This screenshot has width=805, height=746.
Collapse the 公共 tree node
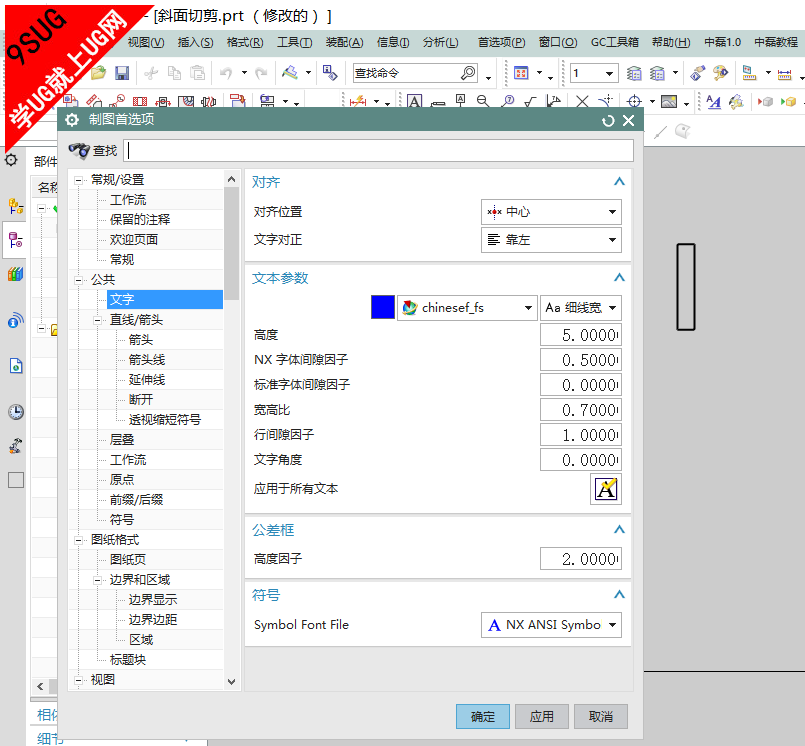tap(79, 280)
